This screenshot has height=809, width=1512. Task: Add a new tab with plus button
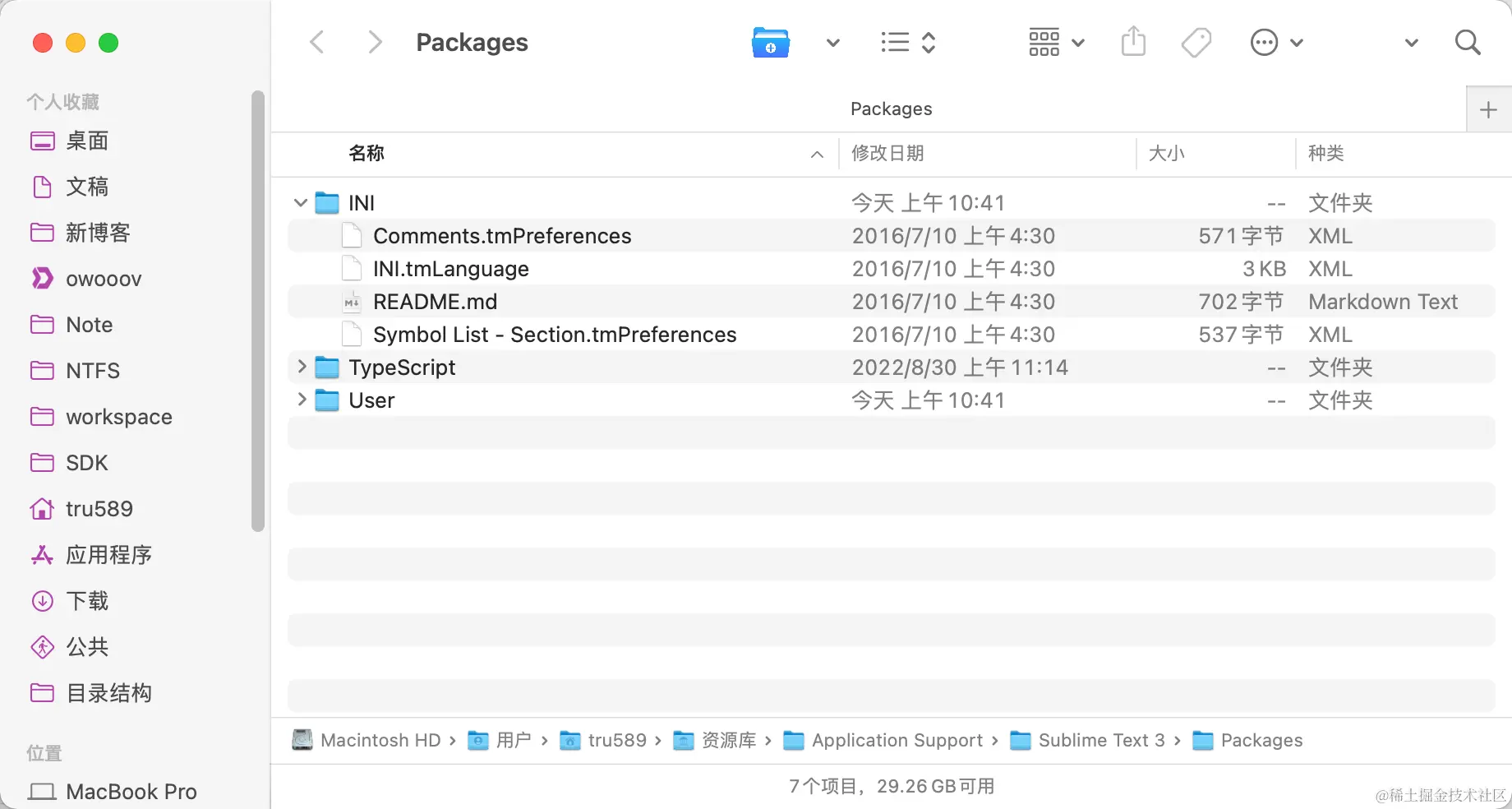tap(1488, 109)
